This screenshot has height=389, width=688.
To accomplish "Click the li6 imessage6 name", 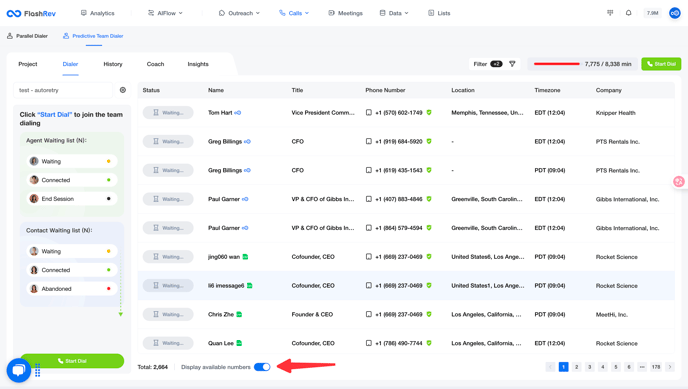I will click(x=226, y=286).
